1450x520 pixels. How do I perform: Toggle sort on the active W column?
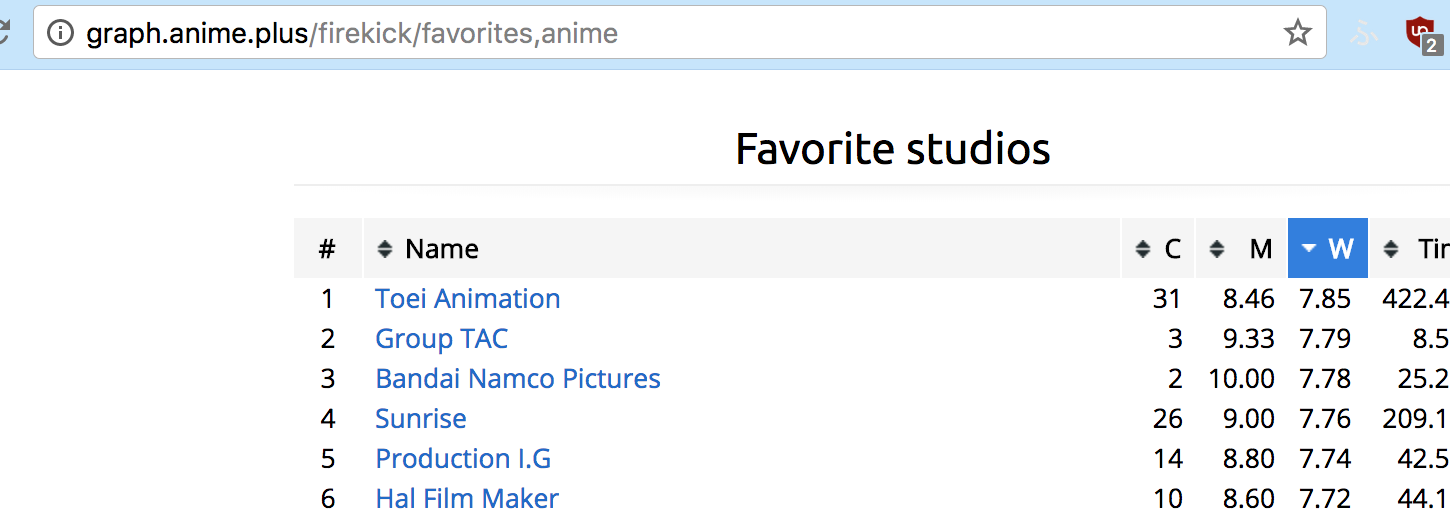(1327, 248)
